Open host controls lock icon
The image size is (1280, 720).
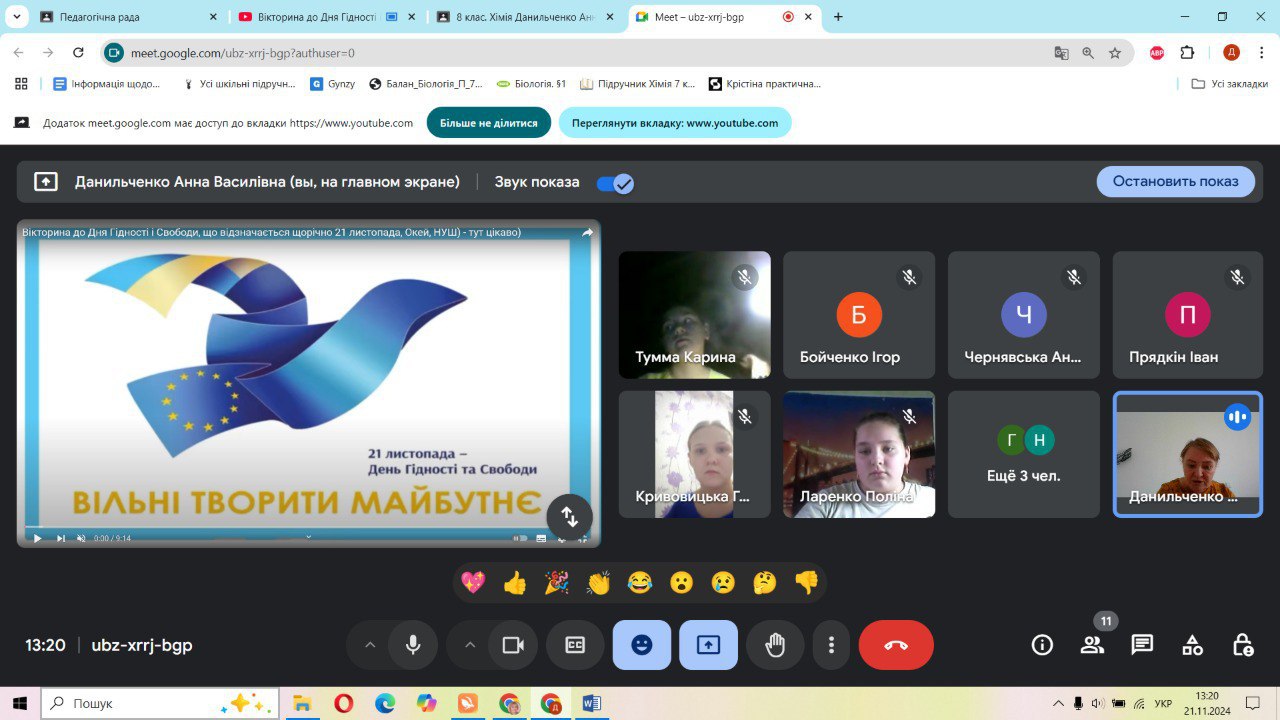point(1242,645)
